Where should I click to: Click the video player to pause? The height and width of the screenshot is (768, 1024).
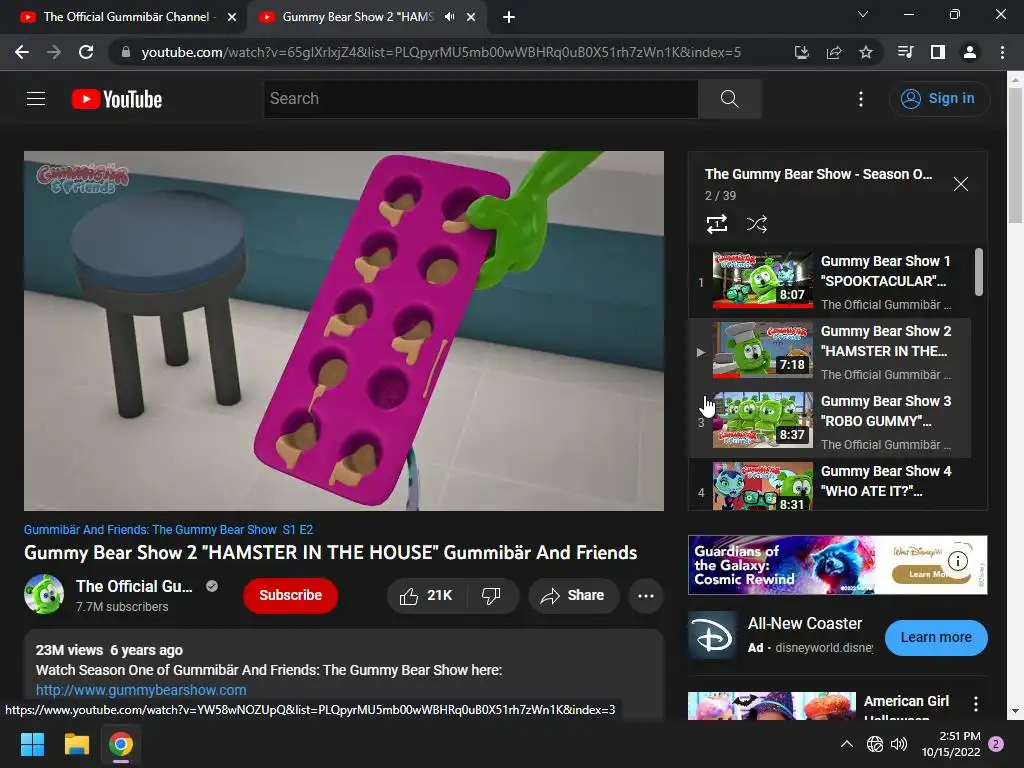[344, 331]
